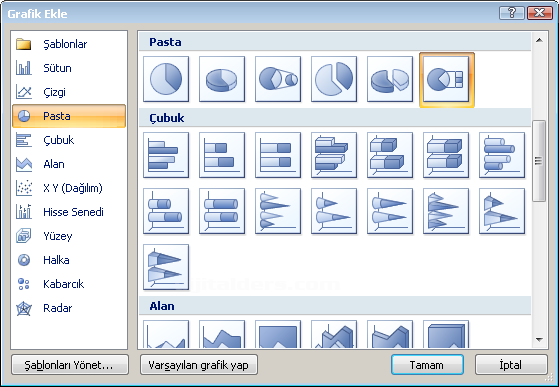Pick the stacked horizontal cone chart
Screen dimensions: 559x387
click(x=334, y=211)
